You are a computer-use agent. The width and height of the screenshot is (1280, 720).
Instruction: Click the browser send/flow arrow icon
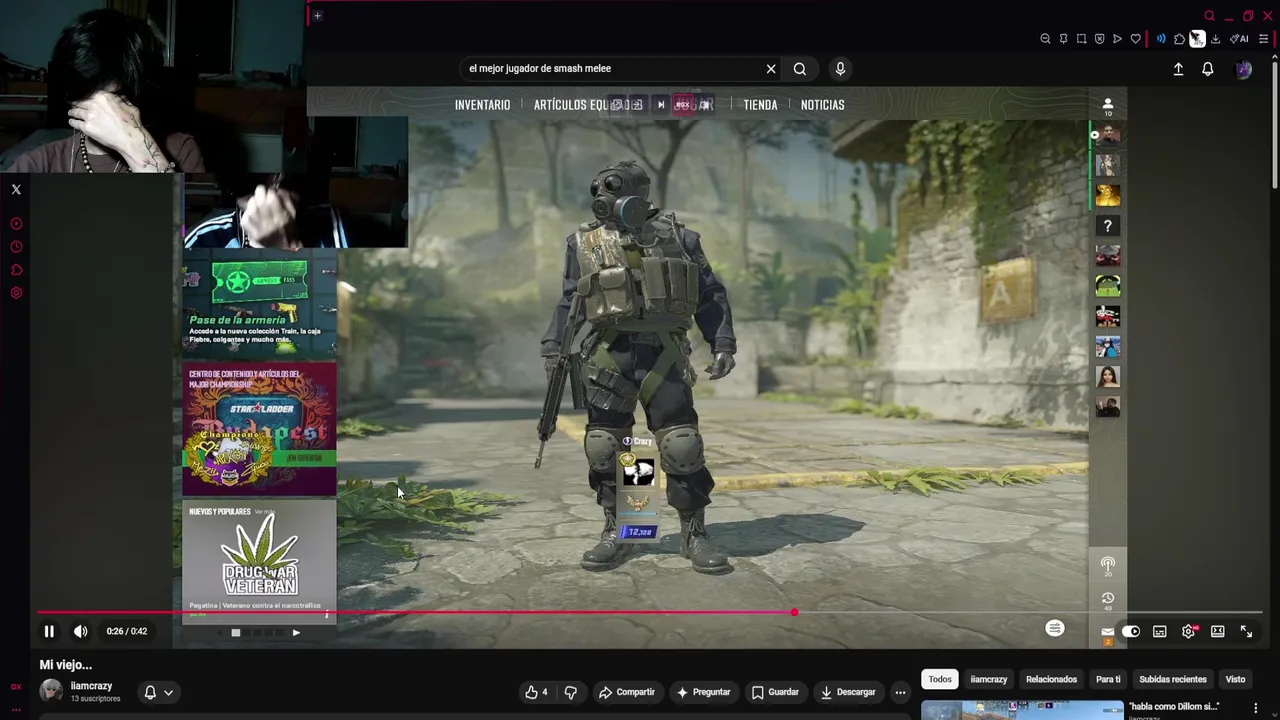pyautogui.click(x=1117, y=39)
